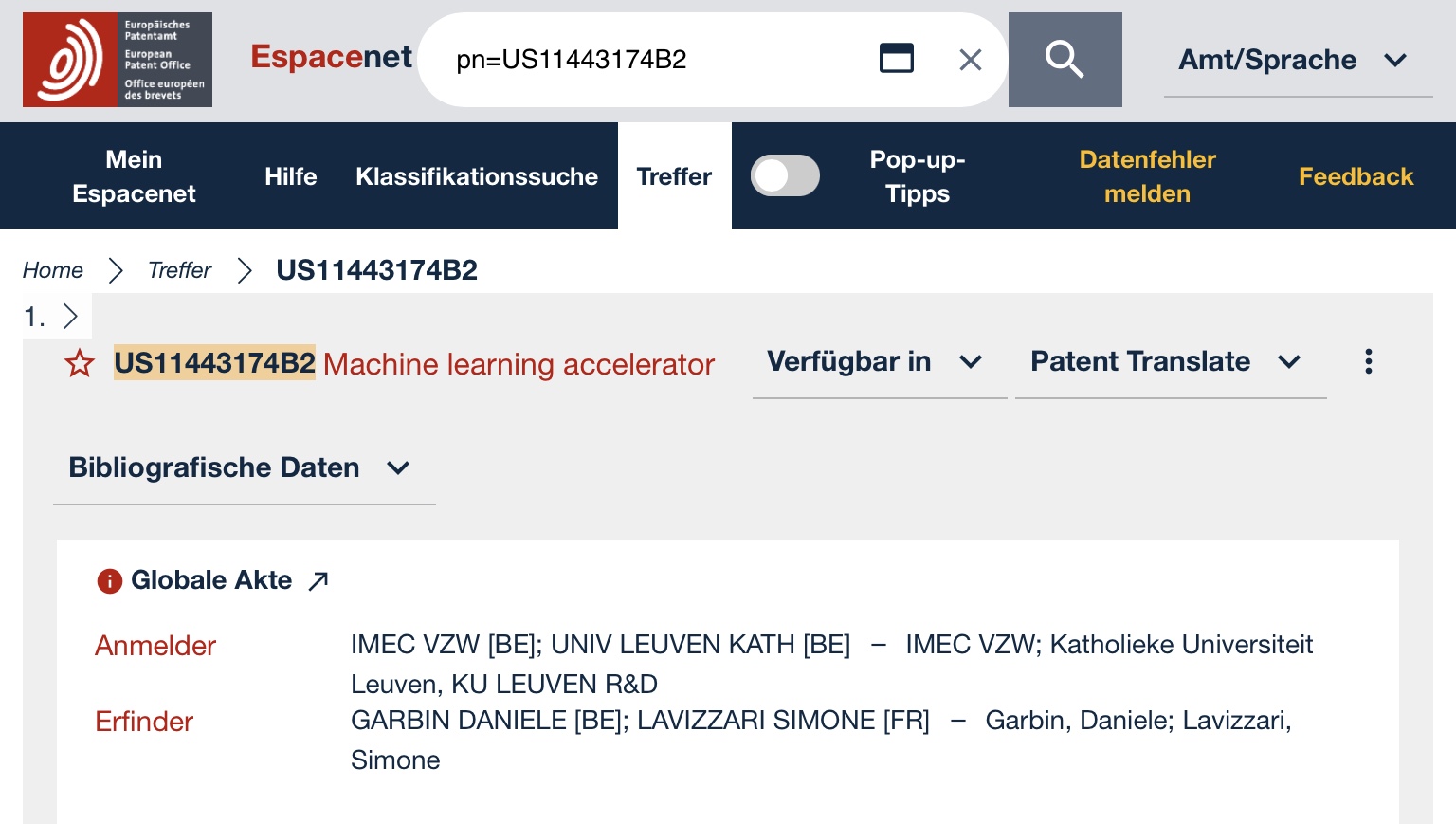1456x824 pixels.
Task: Go to Home in the breadcrumb
Action: [x=53, y=270]
